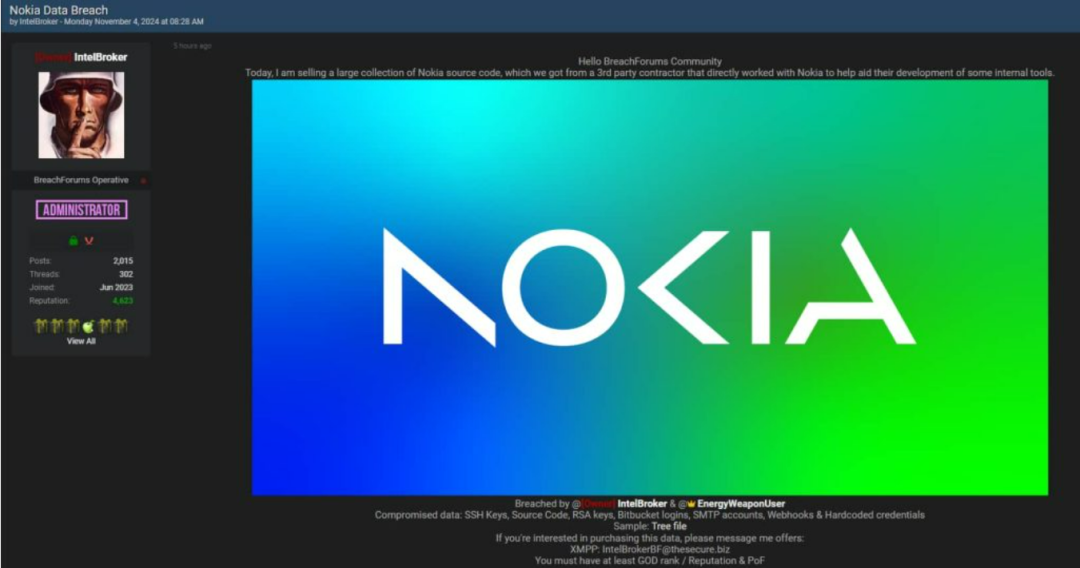Open the Tree file sample link
The image size is (1080, 568).
click(668, 526)
